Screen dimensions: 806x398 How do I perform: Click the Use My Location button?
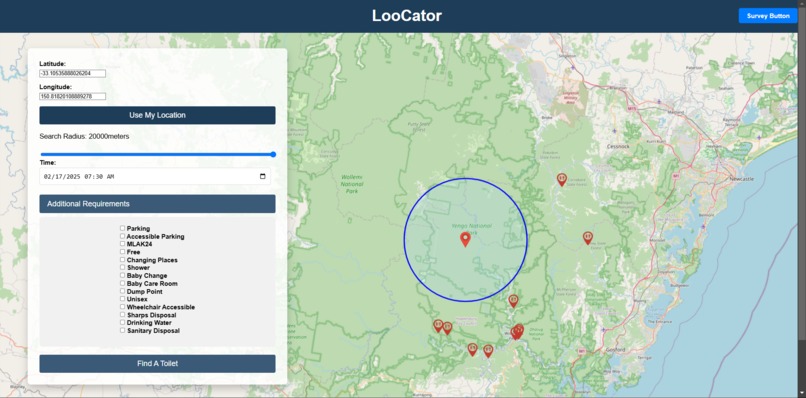click(157, 115)
